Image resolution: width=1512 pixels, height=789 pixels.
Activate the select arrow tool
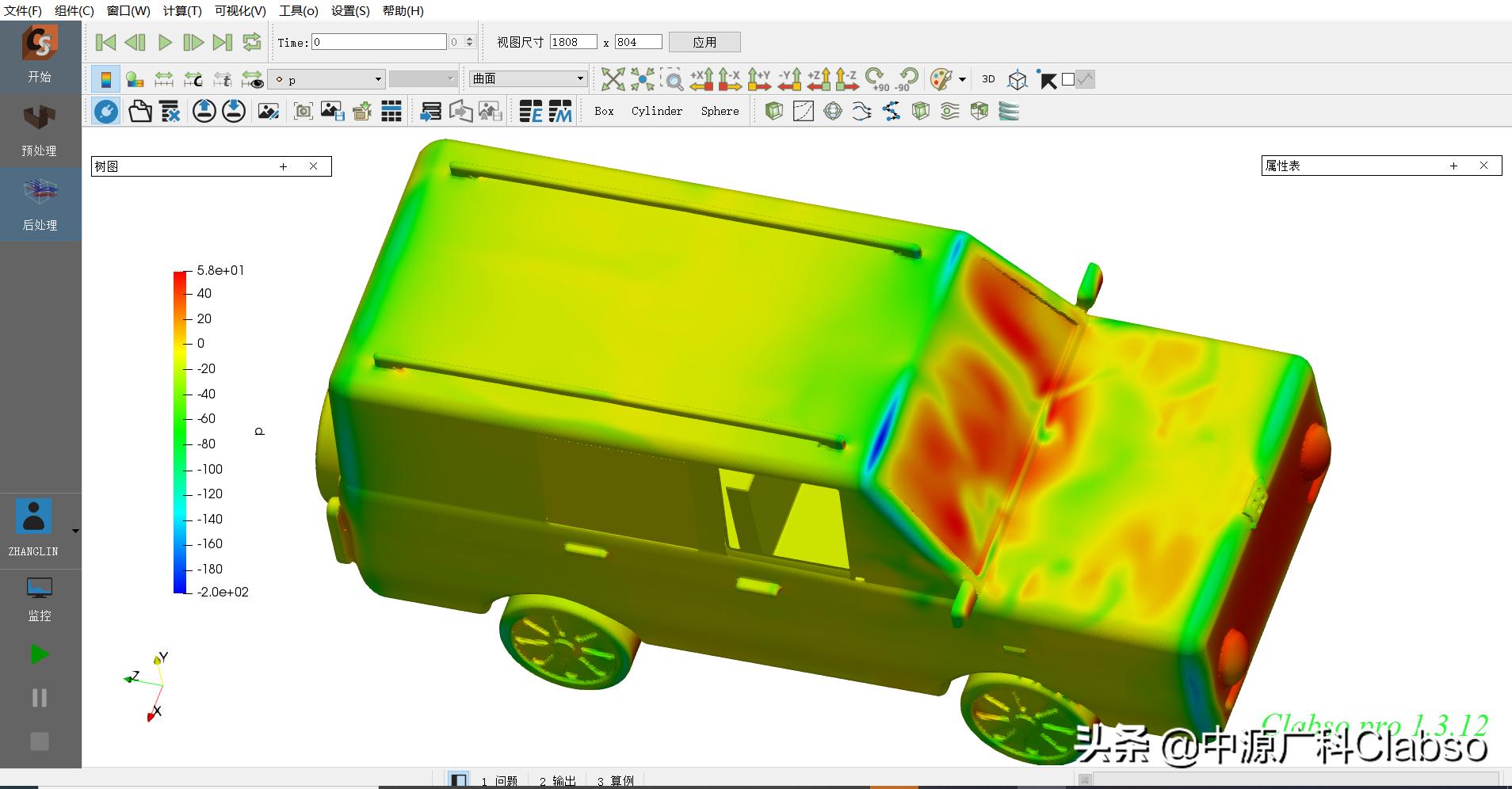[1047, 79]
